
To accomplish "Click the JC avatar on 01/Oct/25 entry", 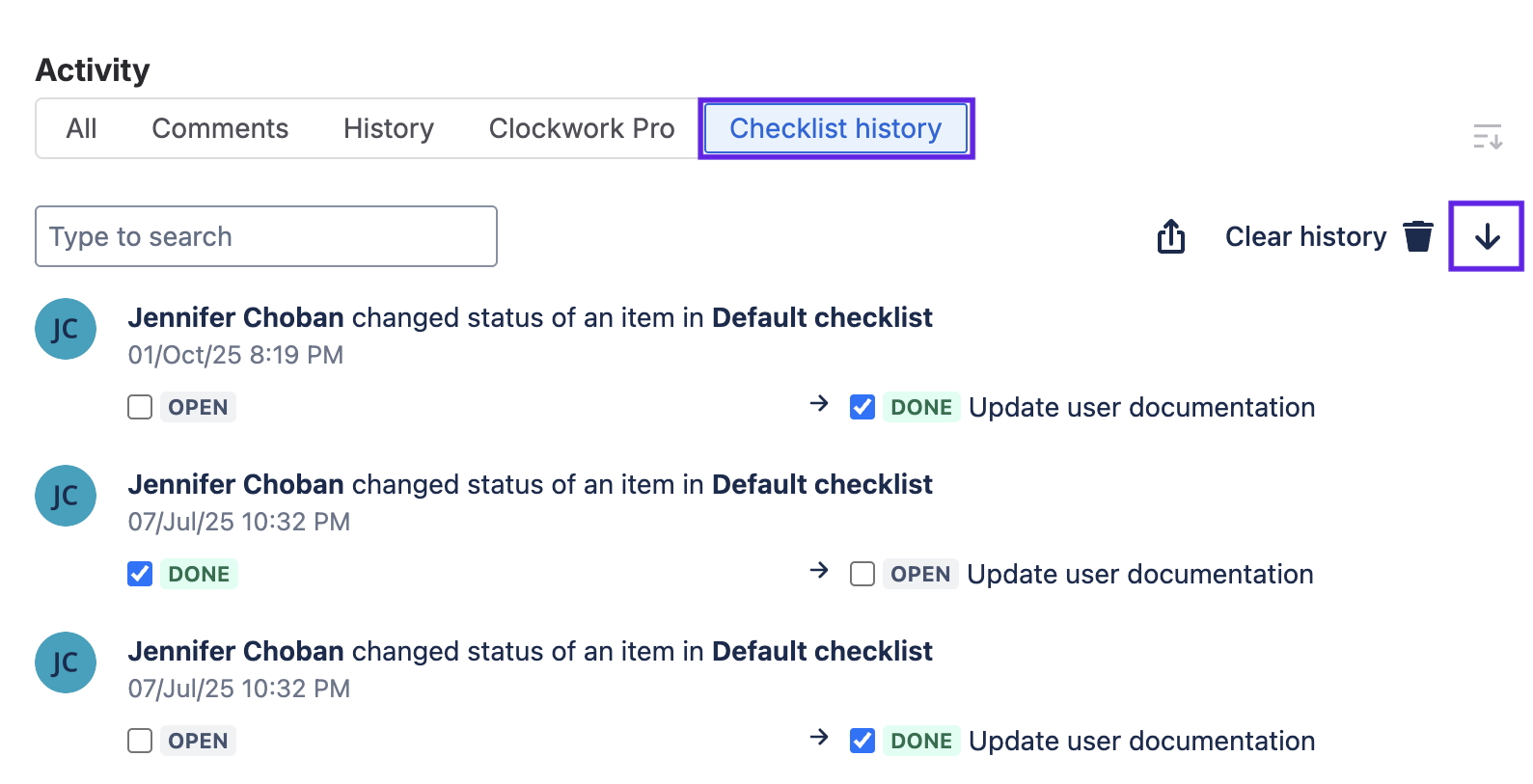I will coord(66,329).
